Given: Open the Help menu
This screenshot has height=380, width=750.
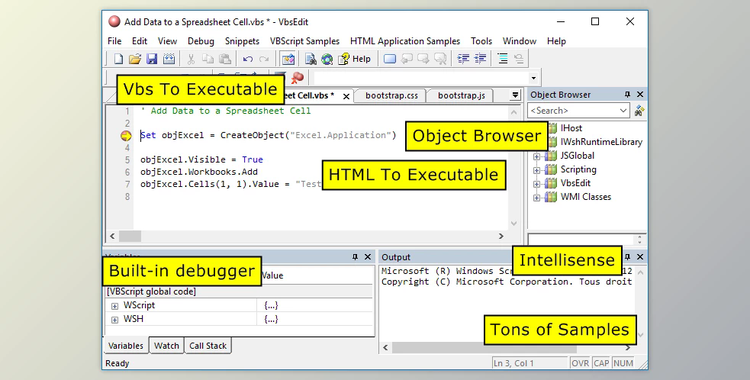Looking at the screenshot, I should tap(556, 41).
